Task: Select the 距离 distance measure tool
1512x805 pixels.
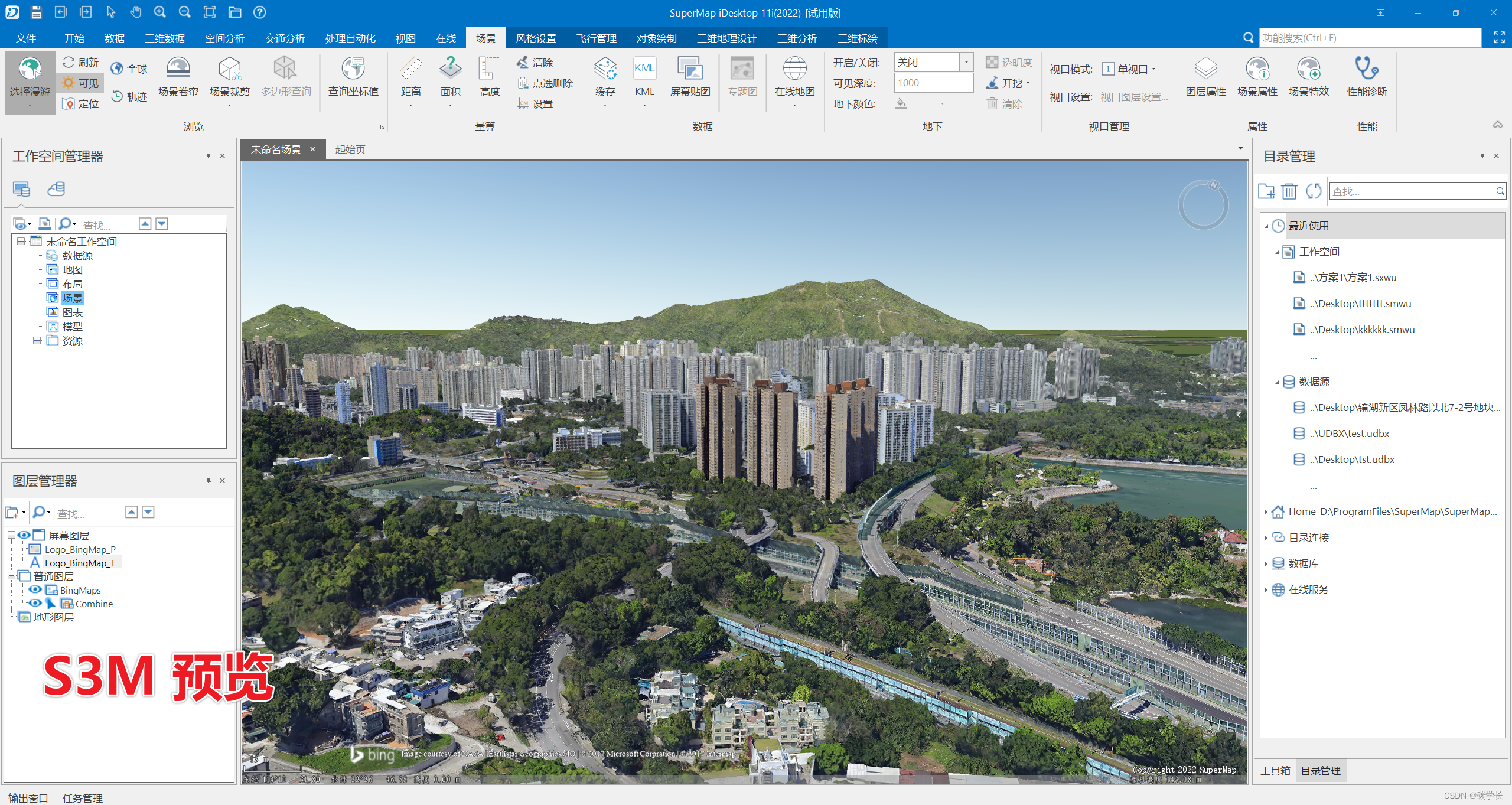Action: click(410, 82)
